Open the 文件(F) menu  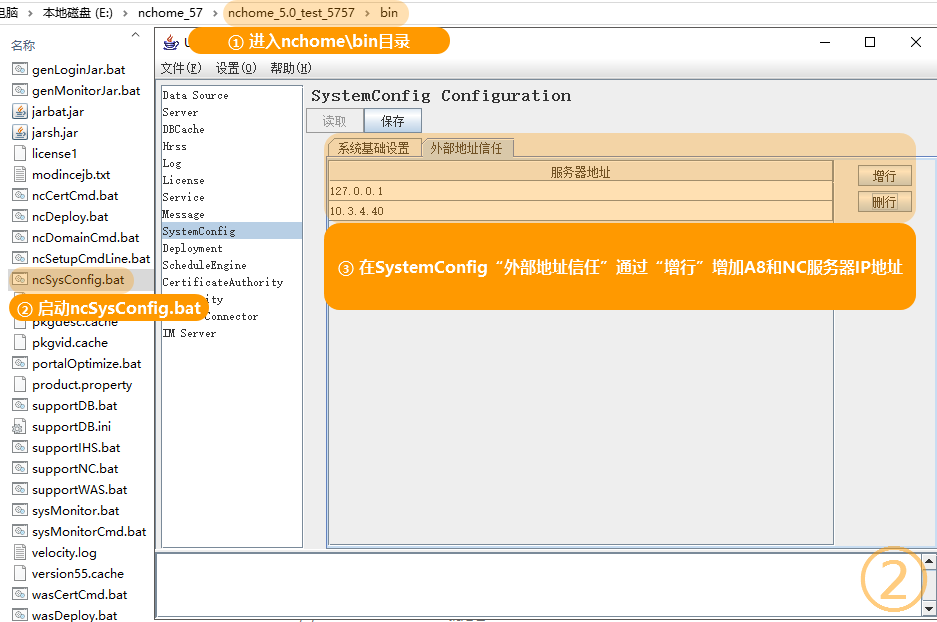(180, 68)
